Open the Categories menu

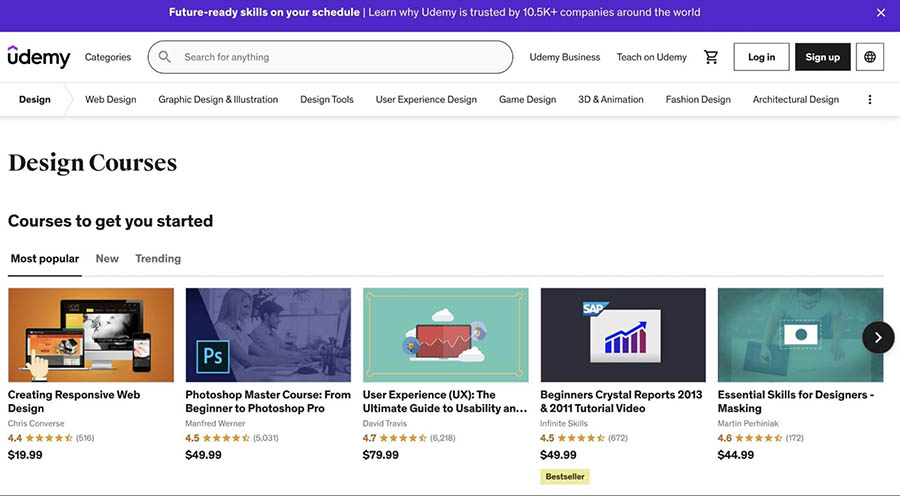pyautogui.click(x=108, y=57)
